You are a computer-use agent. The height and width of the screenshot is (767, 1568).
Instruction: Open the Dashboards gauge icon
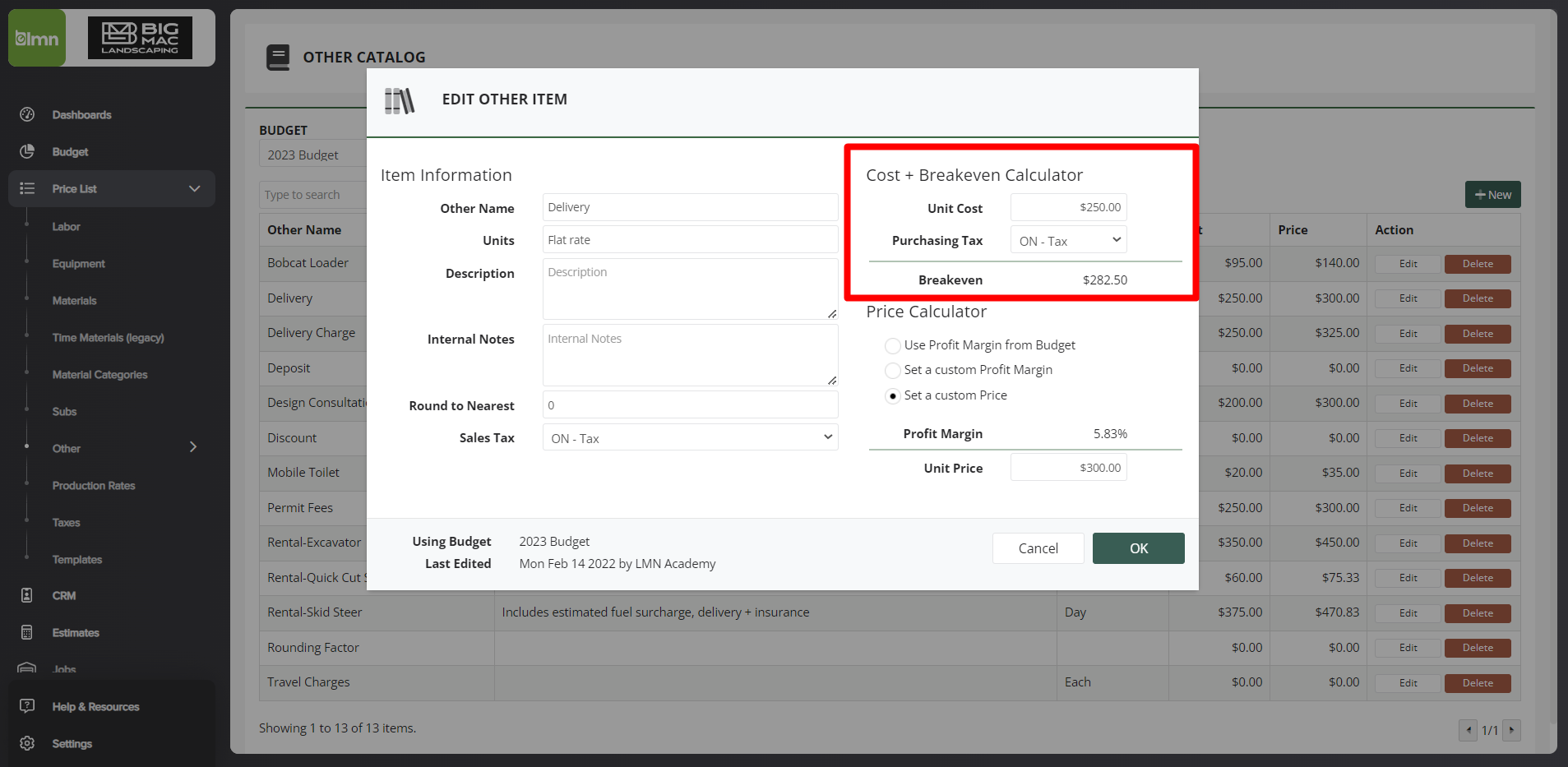coord(27,114)
